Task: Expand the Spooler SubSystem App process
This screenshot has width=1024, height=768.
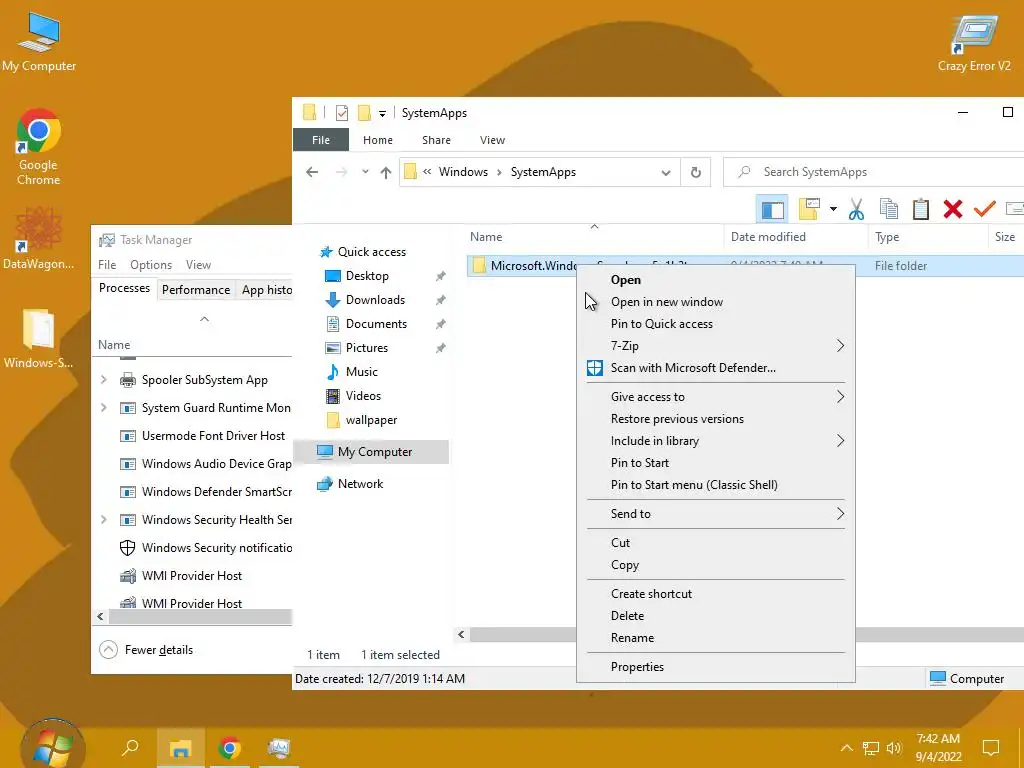Action: tap(104, 379)
